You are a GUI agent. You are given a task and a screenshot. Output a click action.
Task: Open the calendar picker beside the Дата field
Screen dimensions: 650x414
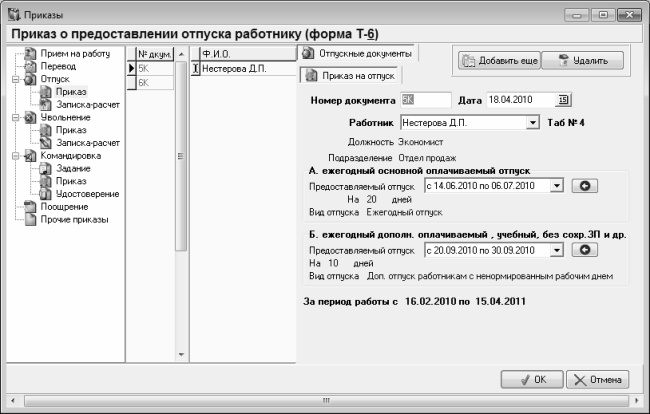563,99
